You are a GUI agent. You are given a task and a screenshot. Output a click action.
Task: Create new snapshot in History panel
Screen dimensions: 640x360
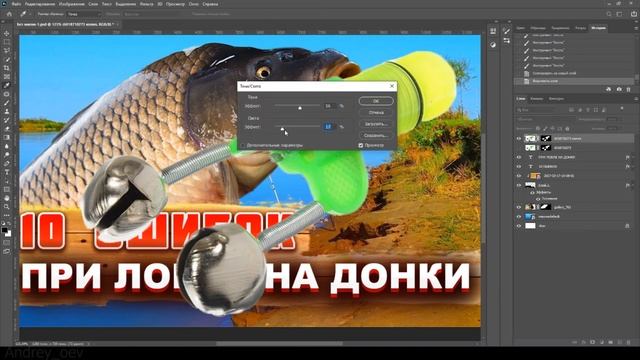tap(619, 89)
